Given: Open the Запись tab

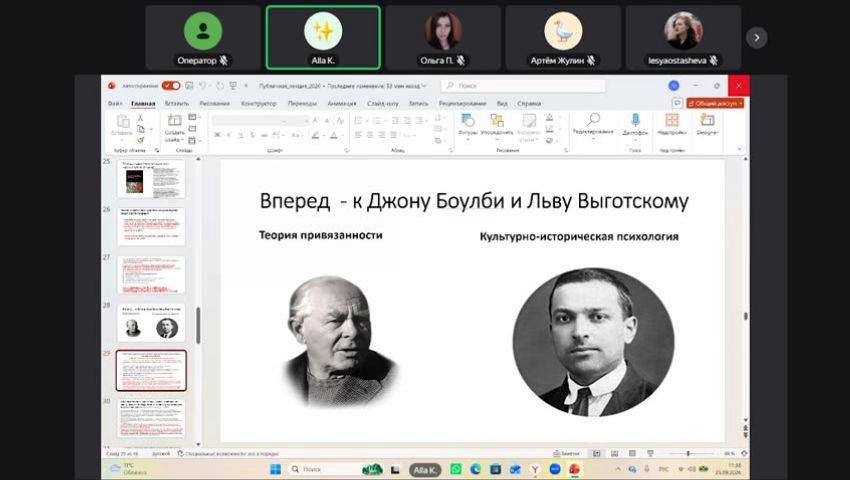Looking at the screenshot, I should click(418, 103).
